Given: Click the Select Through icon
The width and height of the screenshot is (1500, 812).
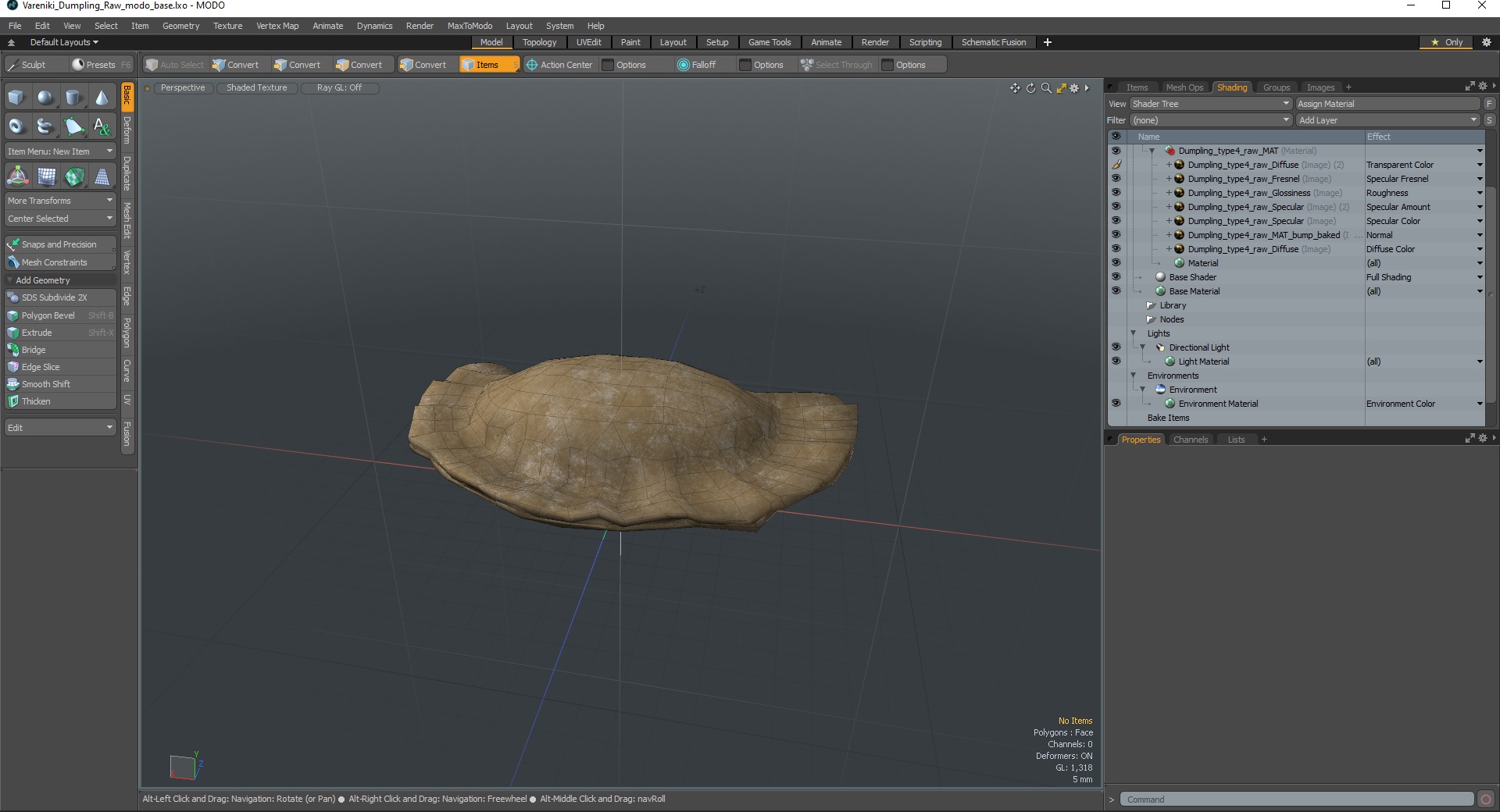Looking at the screenshot, I should coord(806,65).
